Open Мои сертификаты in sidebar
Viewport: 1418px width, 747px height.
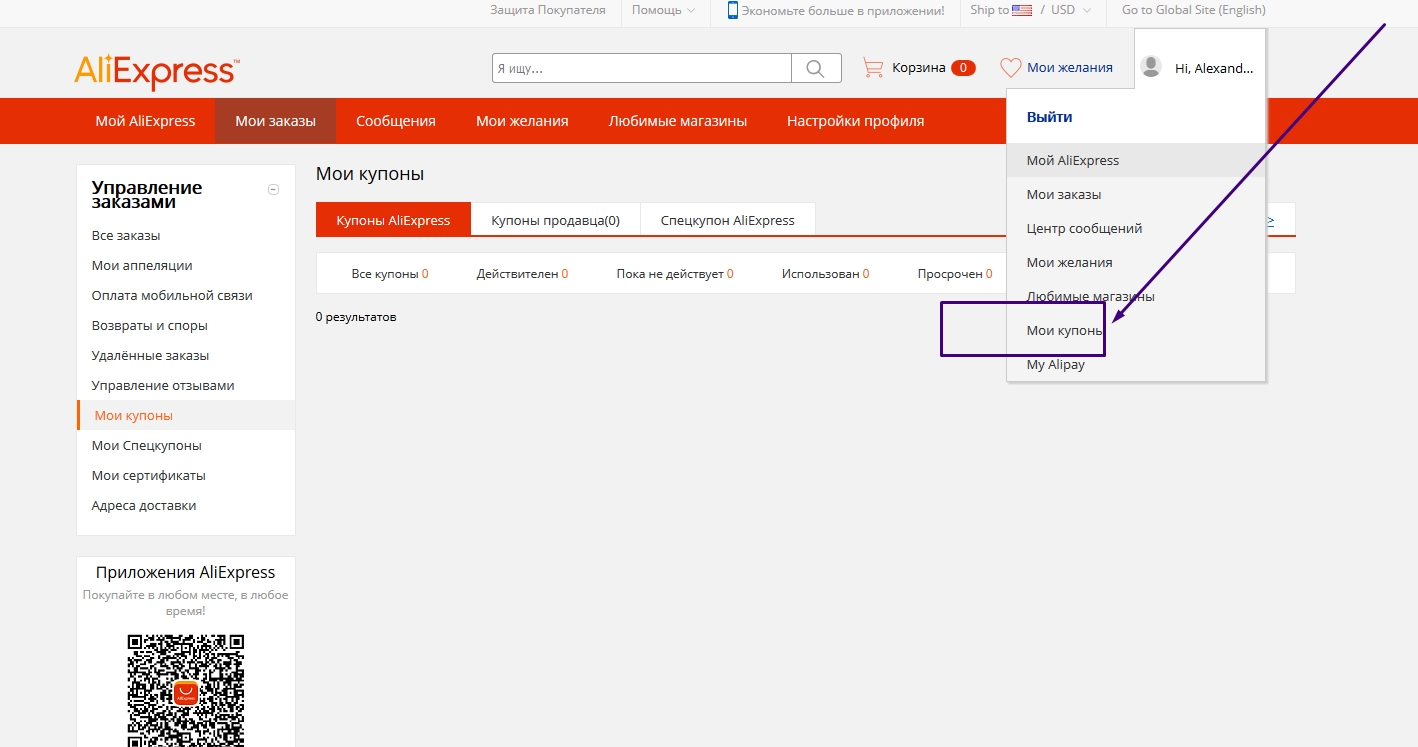(148, 476)
